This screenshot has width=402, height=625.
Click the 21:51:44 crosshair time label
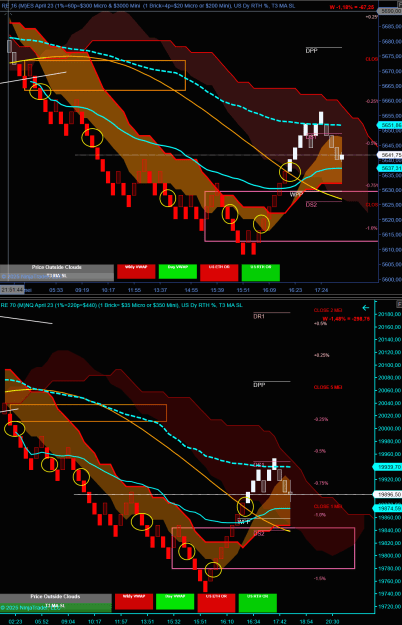pos(12,290)
